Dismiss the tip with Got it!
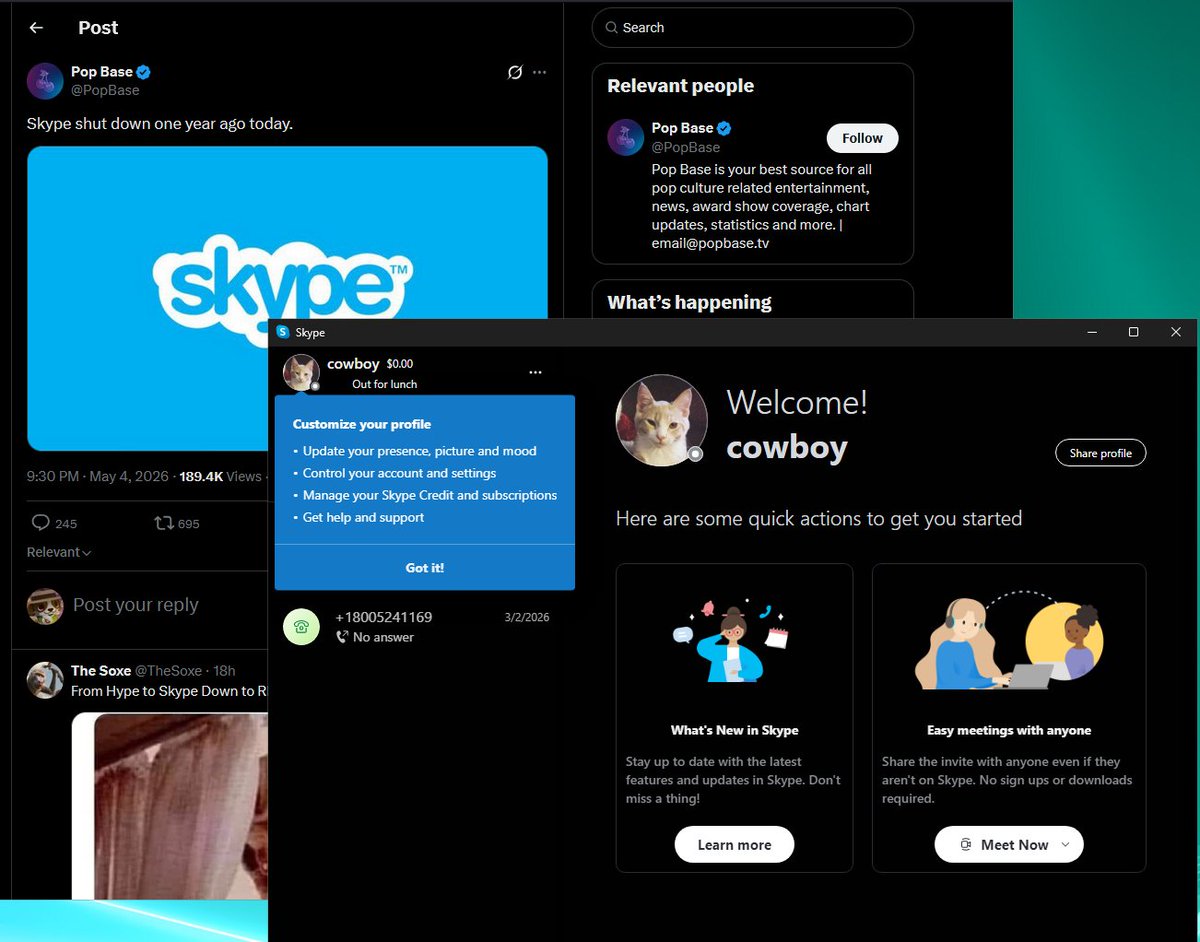This screenshot has width=1200, height=942. [425, 567]
